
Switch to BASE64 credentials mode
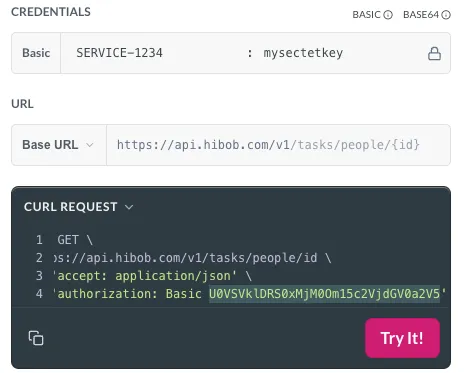[x=421, y=15]
